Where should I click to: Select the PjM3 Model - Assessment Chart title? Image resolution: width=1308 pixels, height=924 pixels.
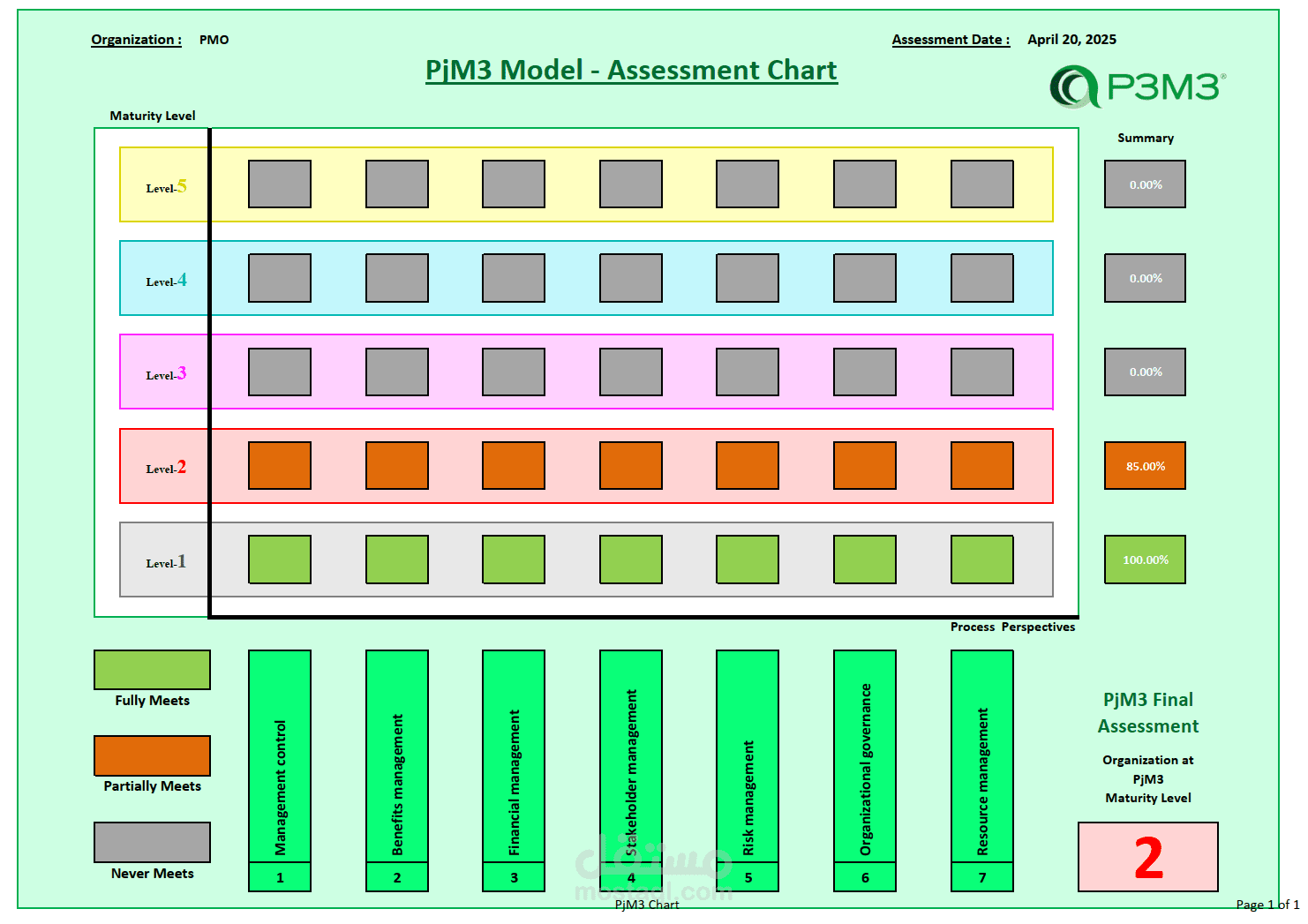(631, 70)
